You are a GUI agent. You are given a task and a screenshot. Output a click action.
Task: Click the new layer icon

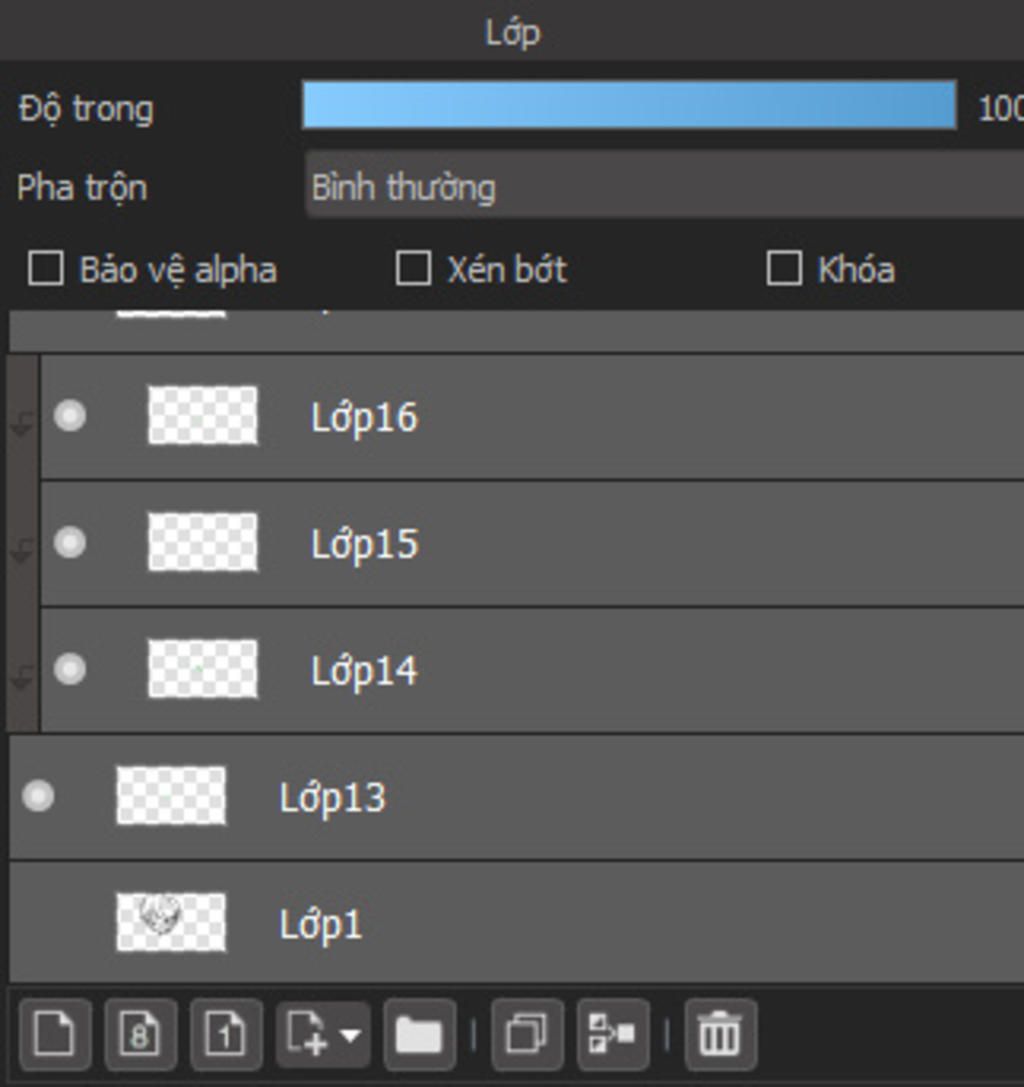click(x=55, y=1034)
